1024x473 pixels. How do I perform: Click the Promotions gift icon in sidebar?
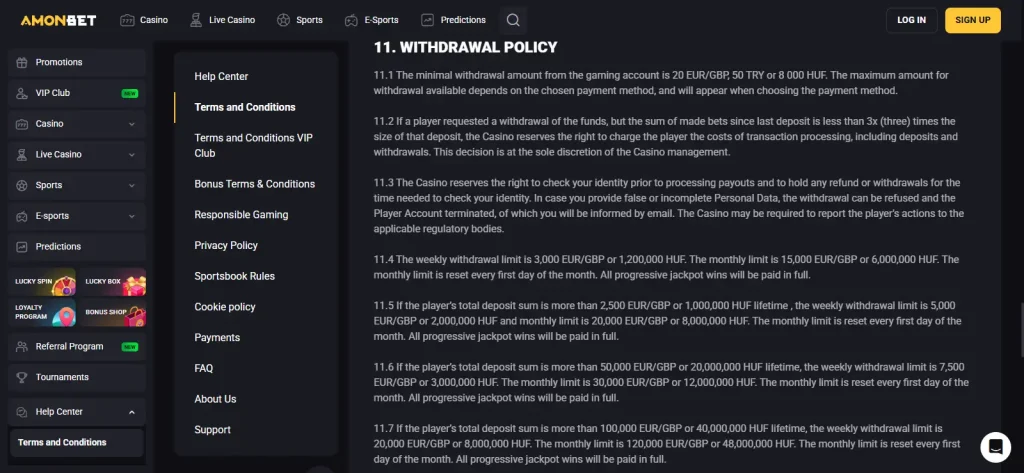click(22, 62)
